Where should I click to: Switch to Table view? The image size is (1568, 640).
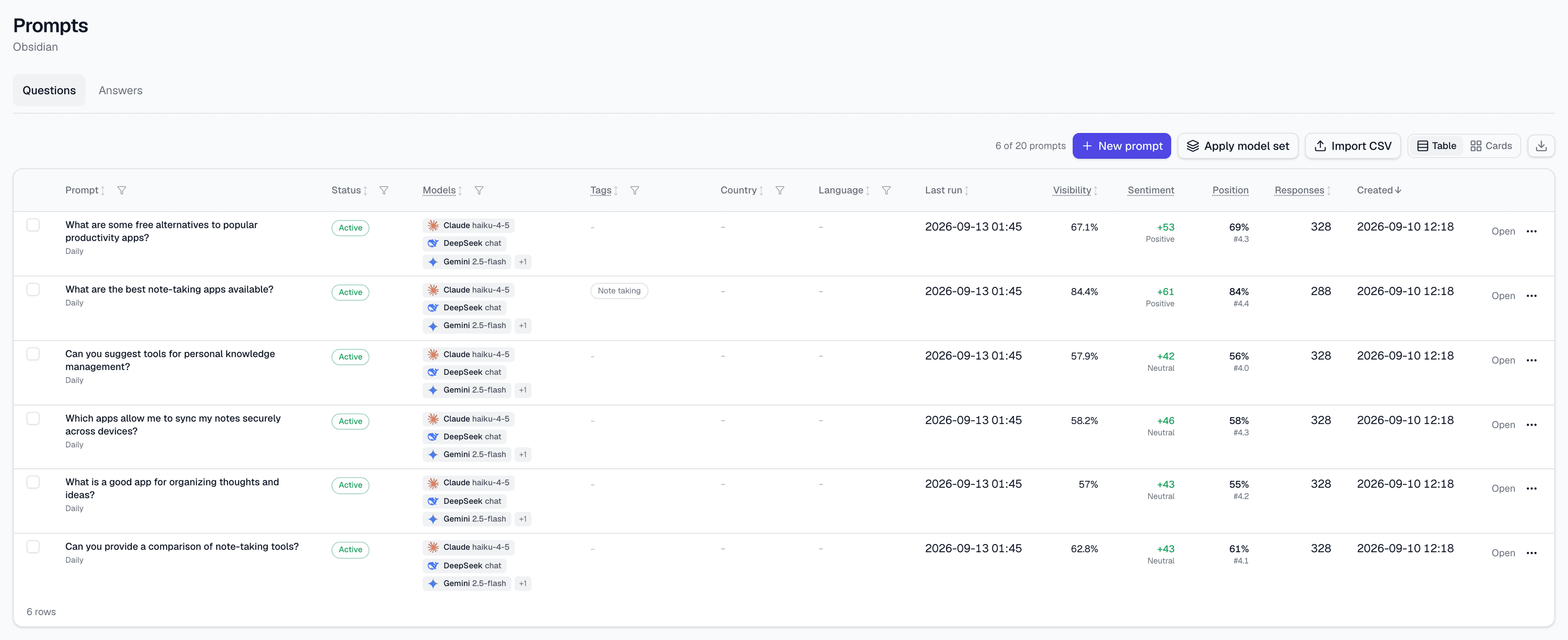(x=1437, y=146)
